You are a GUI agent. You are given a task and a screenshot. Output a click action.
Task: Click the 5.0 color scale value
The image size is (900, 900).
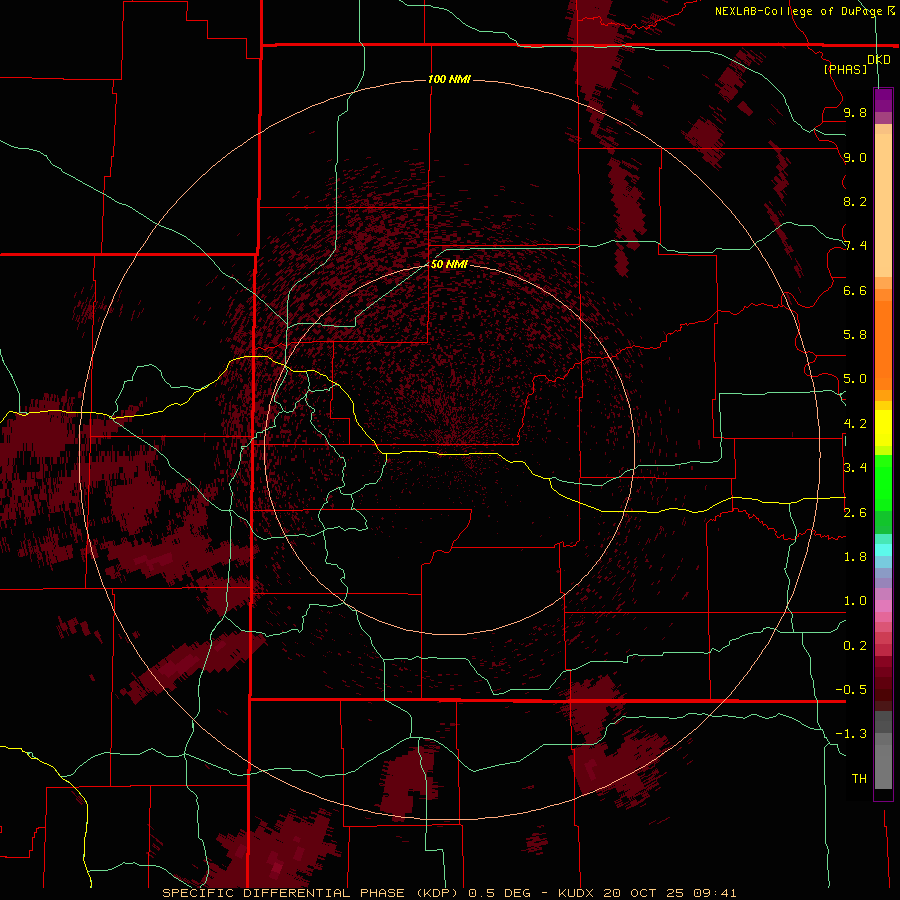(x=855, y=379)
